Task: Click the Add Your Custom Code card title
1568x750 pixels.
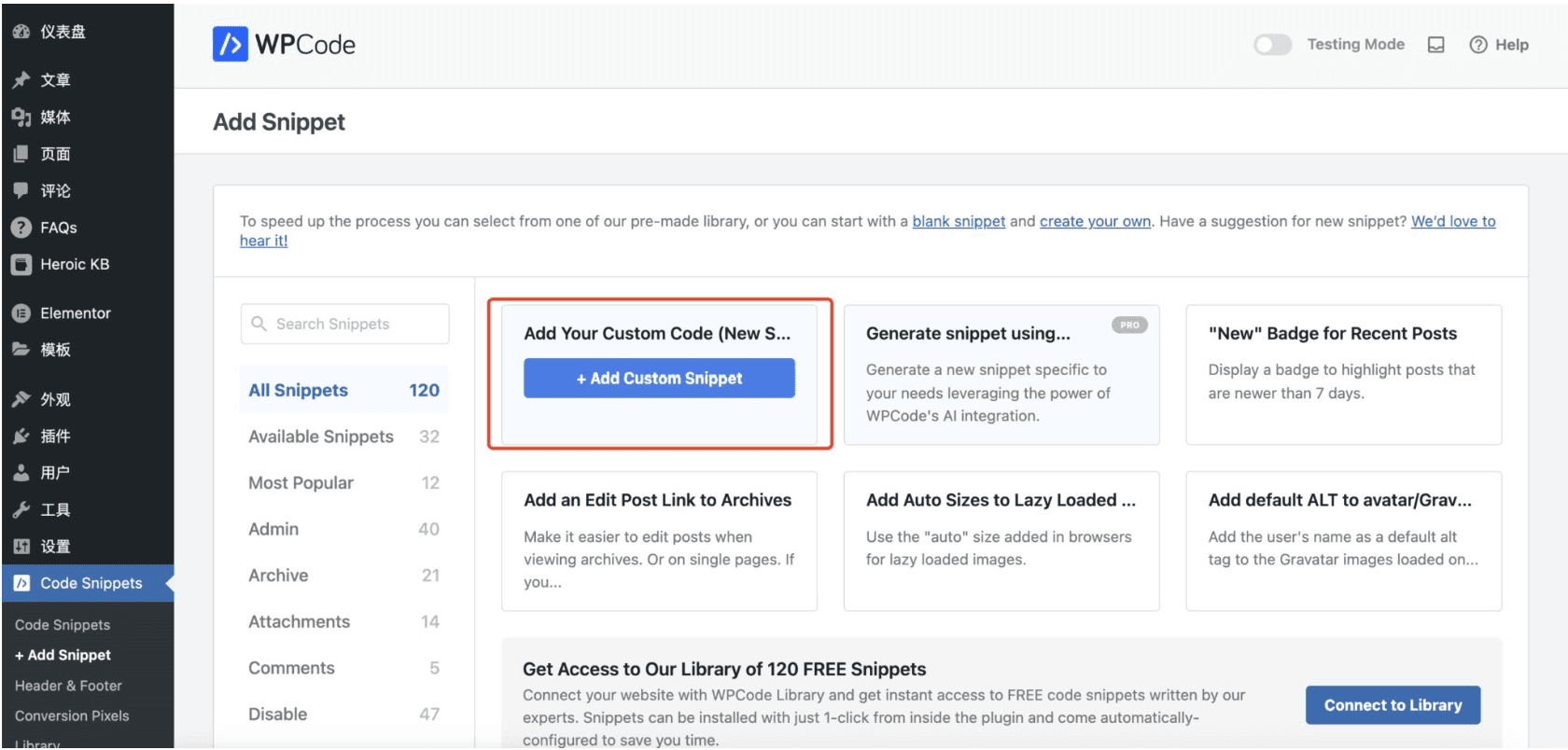Action: point(657,333)
